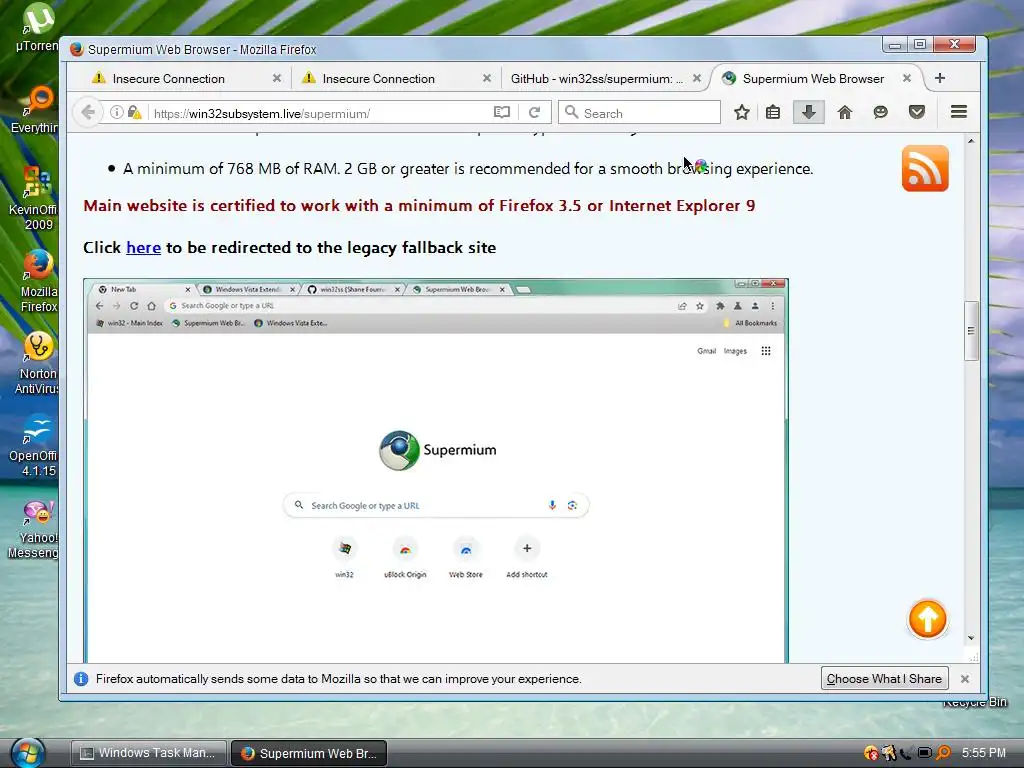The width and height of the screenshot is (1024, 768).
Task: Show bookmarks list icon
Action: 773,112
